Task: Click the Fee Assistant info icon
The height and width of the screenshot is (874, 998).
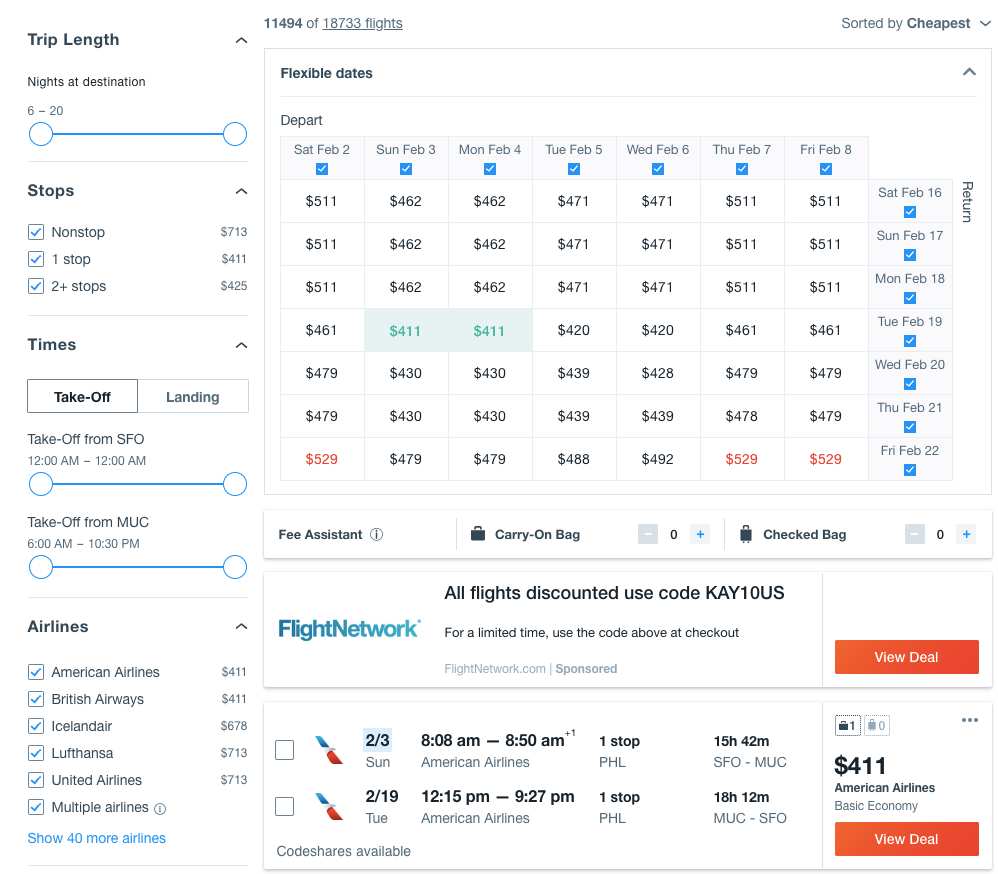Action: pyautogui.click(x=376, y=535)
